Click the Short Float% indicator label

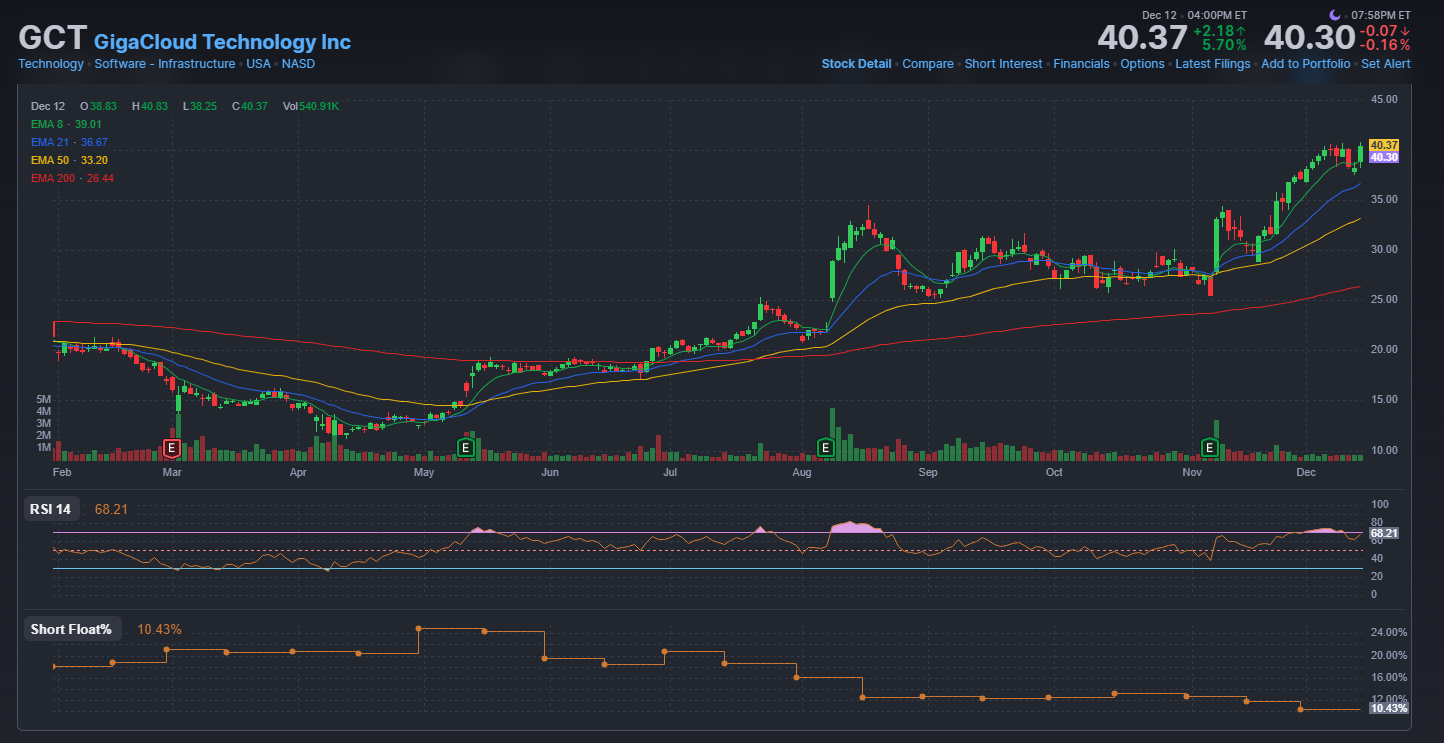tap(71, 629)
